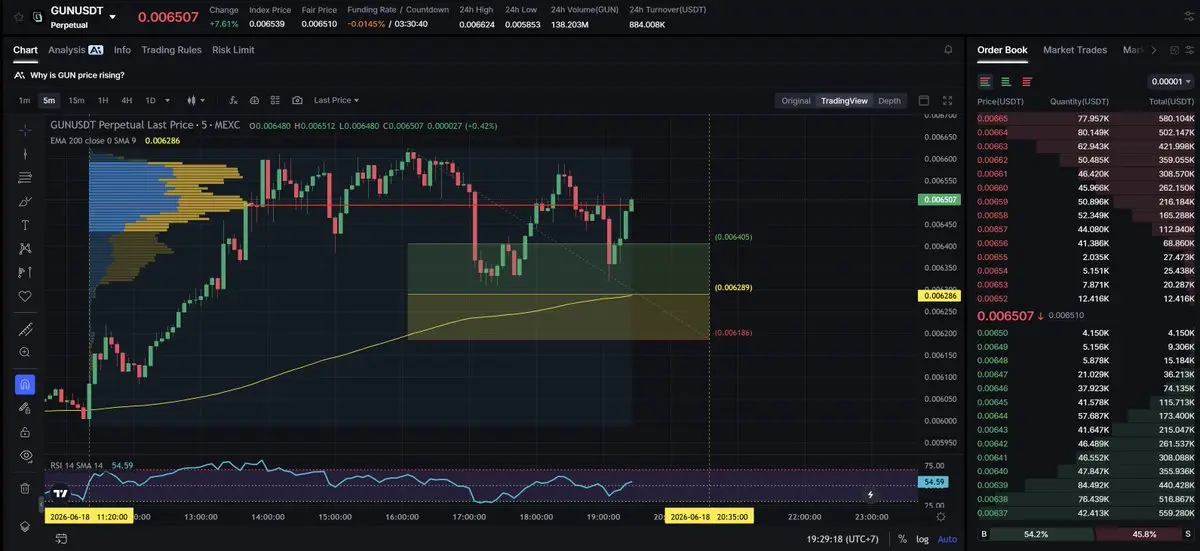Viewport: 1200px width, 551px height.
Task: Show only bids green order book view
Action: [1005, 81]
